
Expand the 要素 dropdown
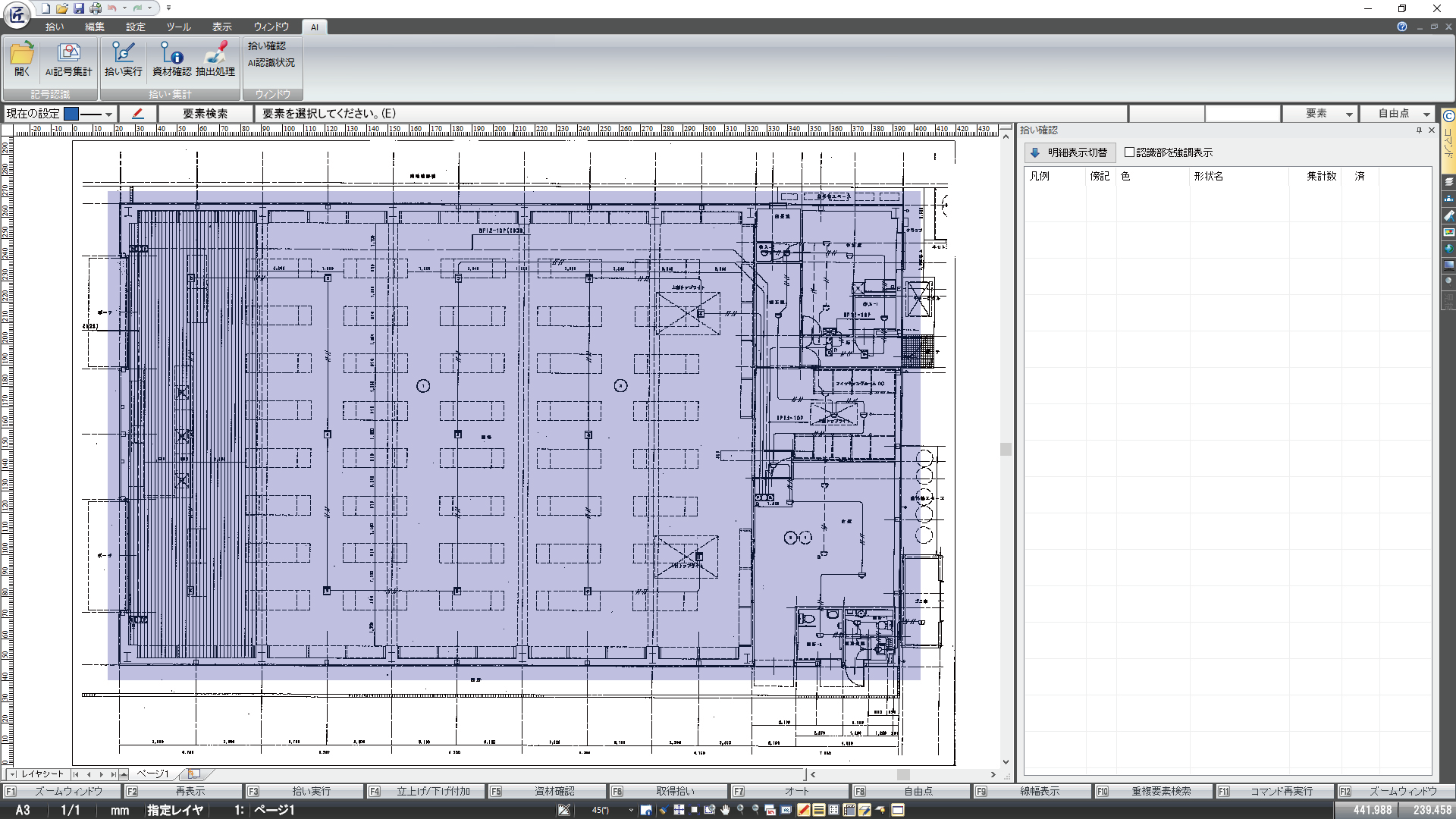tap(1349, 114)
